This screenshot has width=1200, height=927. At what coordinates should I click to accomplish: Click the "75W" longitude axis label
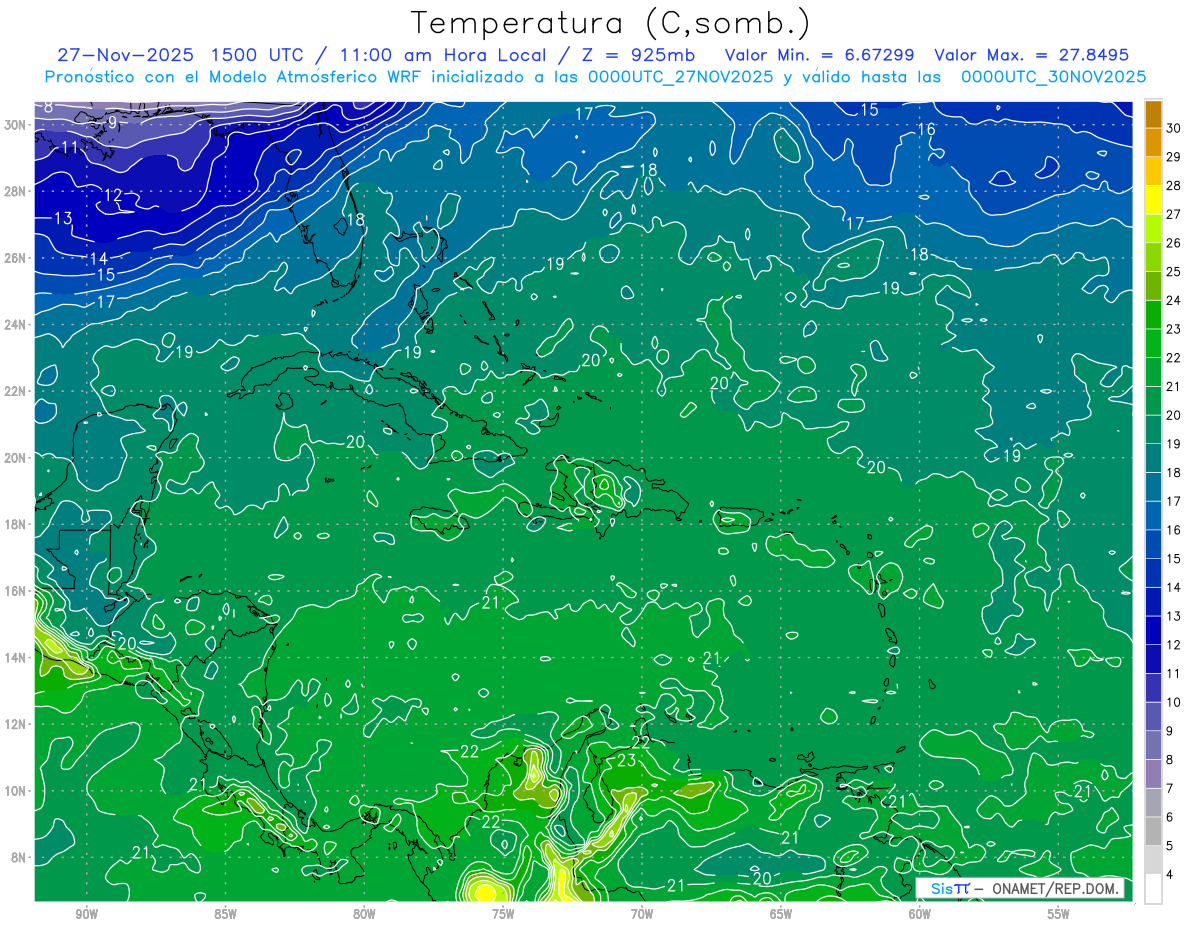[x=503, y=915]
